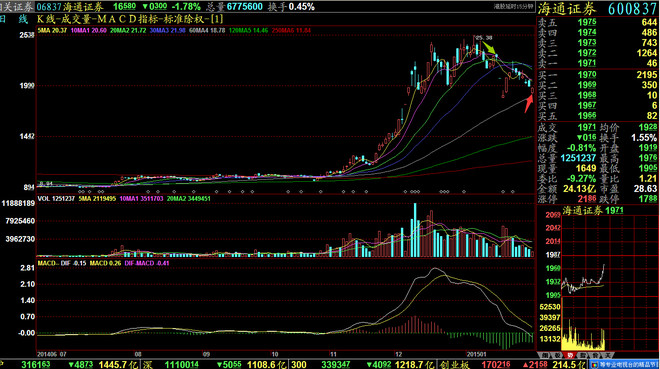
Task: Click the yellow MACD 0.26 label
Action: [105, 263]
